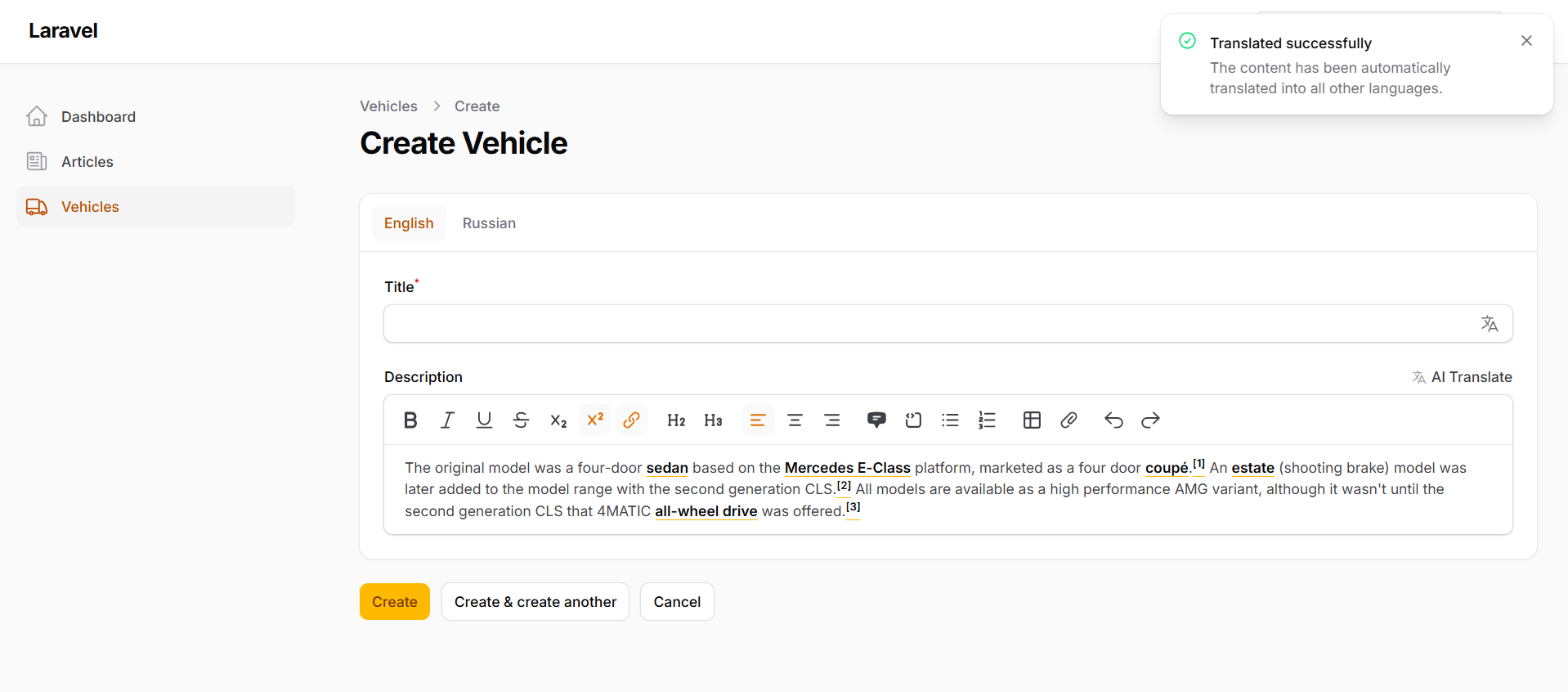Click the sedan link in description
The image size is (1568, 692).
pos(667,468)
